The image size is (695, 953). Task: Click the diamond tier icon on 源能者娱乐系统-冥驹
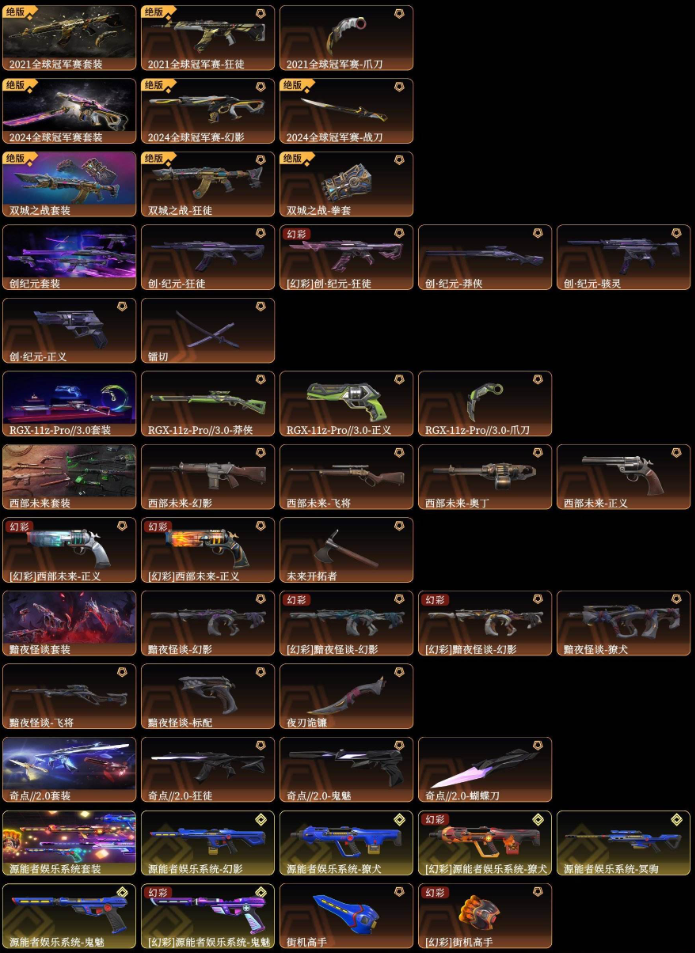click(676, 819)
